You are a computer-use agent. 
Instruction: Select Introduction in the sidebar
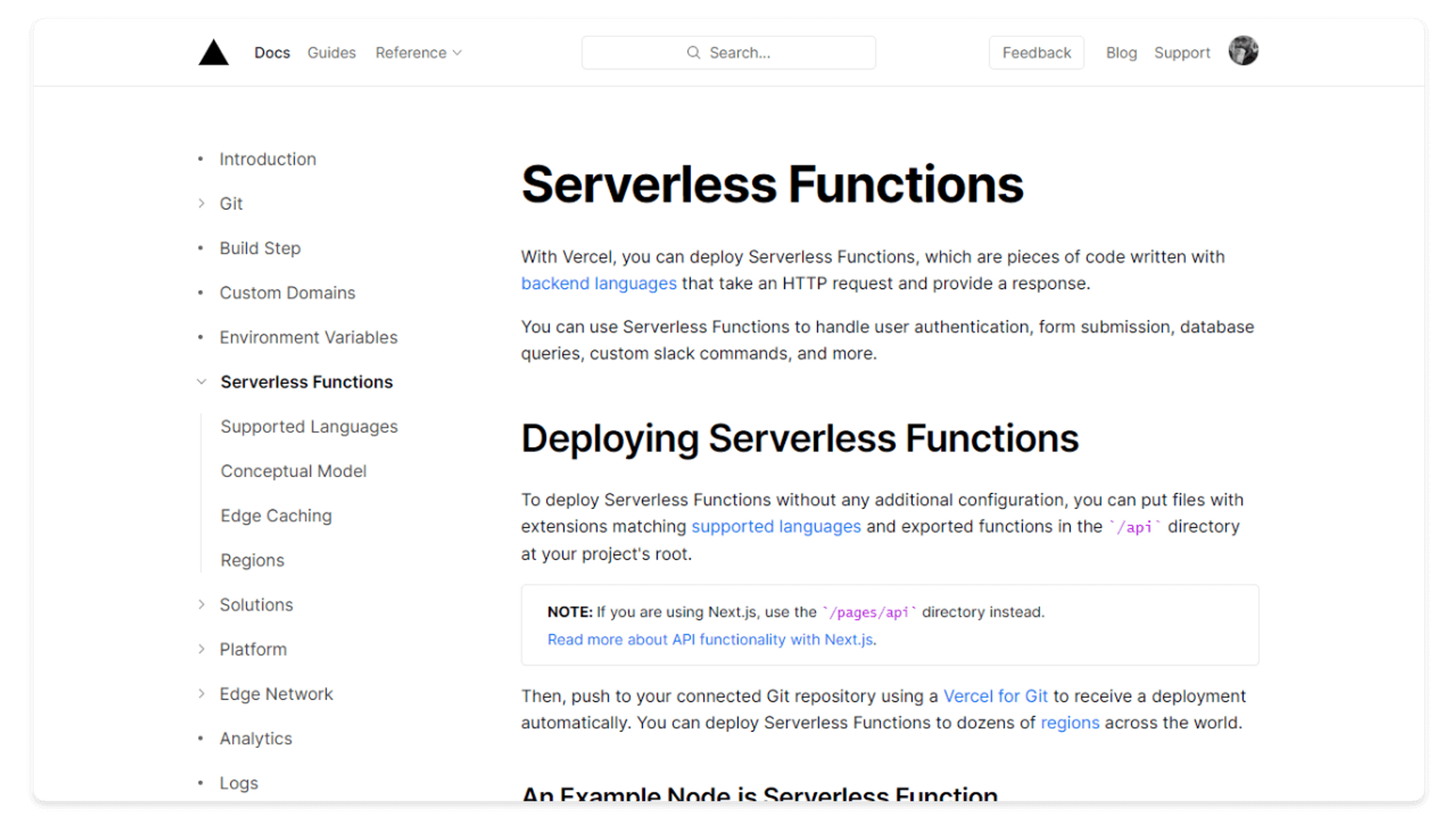267,159
